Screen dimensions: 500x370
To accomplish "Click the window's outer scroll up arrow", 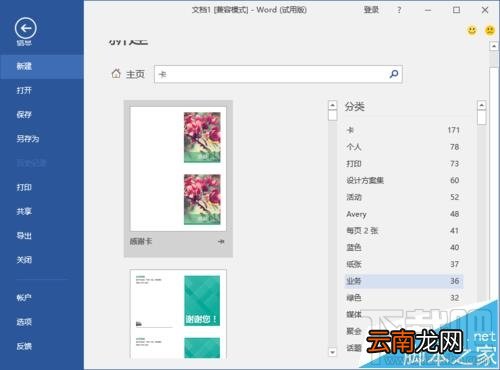I will pyautogui.click(x=494, y=46).
